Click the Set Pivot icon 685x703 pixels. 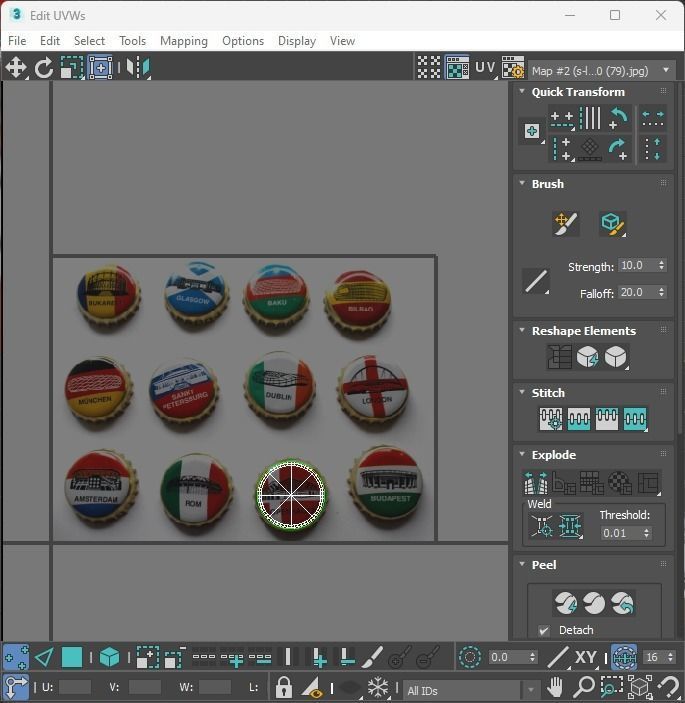point(532,131)
